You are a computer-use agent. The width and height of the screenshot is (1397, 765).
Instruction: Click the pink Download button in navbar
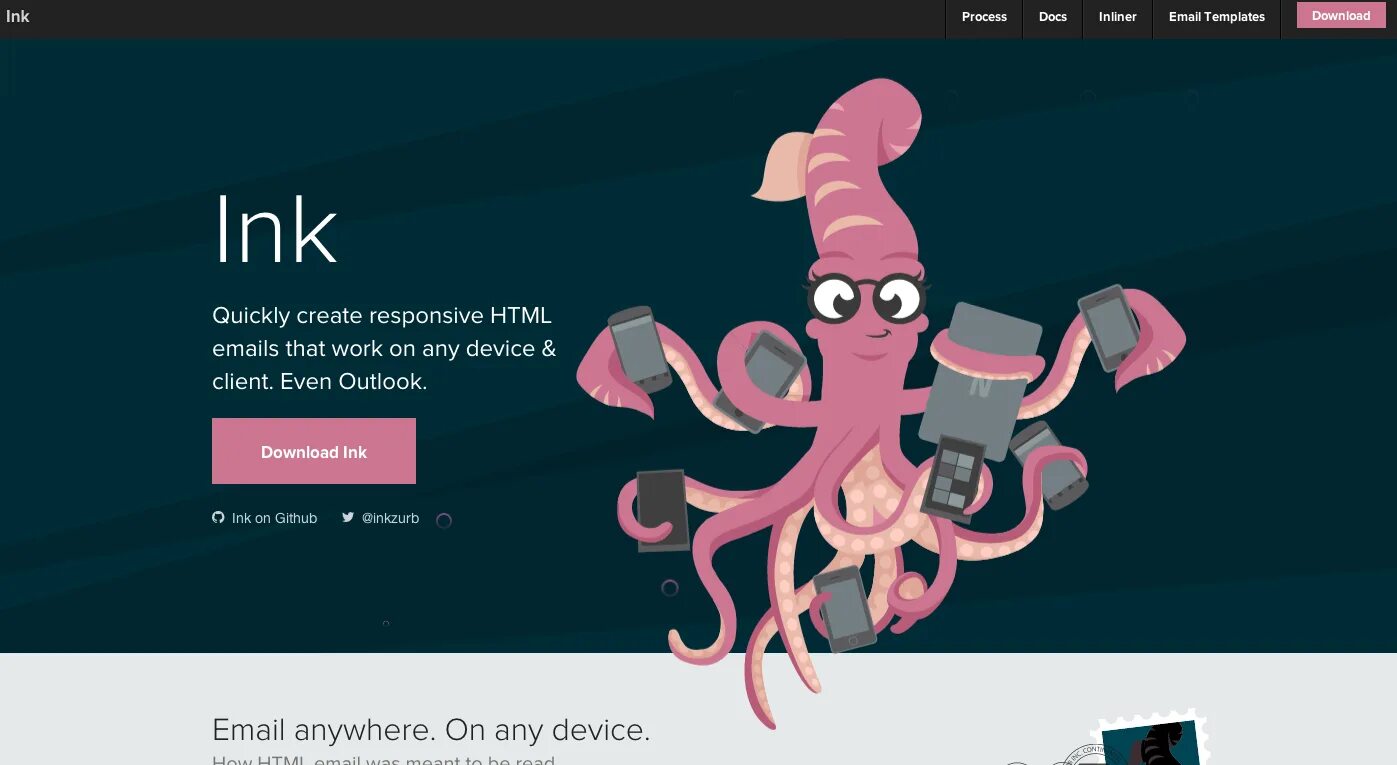coord(1341,15)
